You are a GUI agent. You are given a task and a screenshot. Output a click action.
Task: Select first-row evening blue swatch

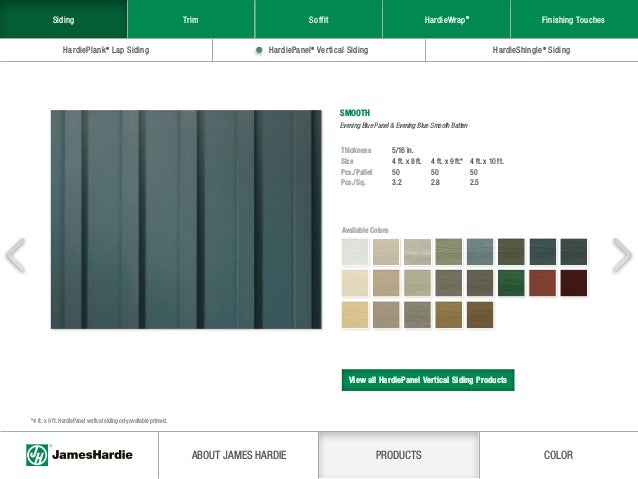click(543, 252)
